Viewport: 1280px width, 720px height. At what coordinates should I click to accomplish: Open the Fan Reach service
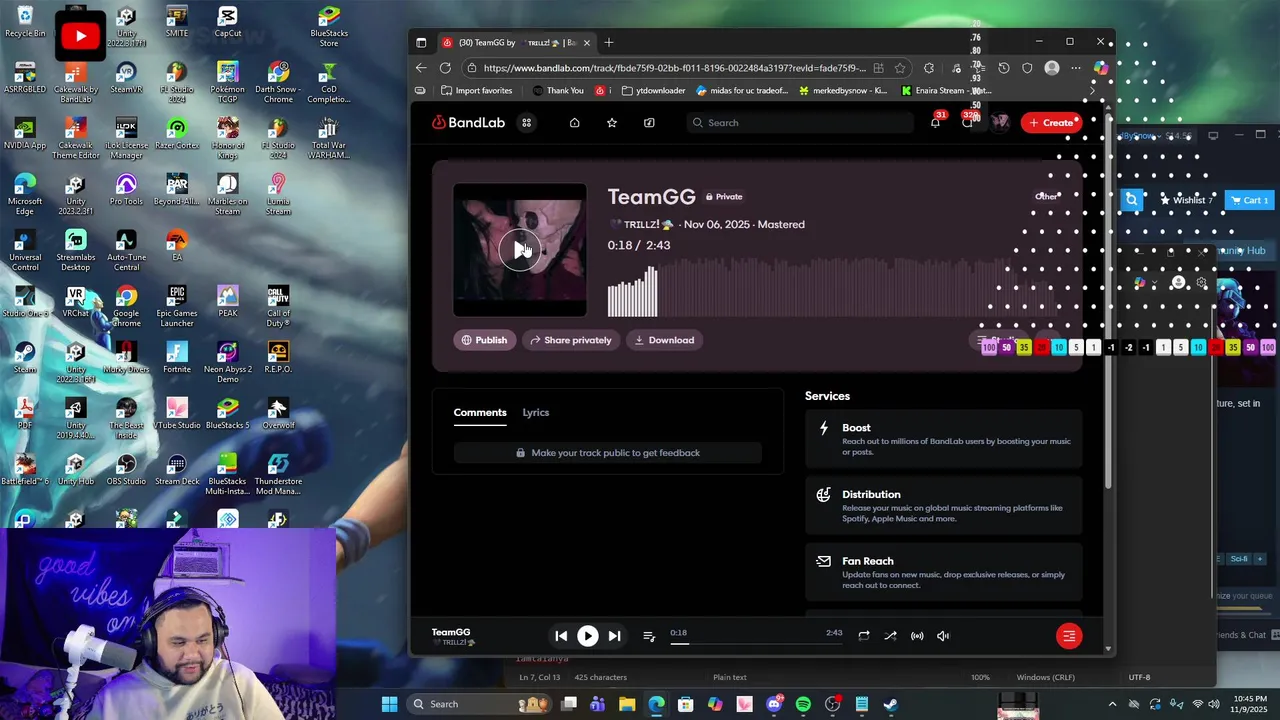pos(944,573)
